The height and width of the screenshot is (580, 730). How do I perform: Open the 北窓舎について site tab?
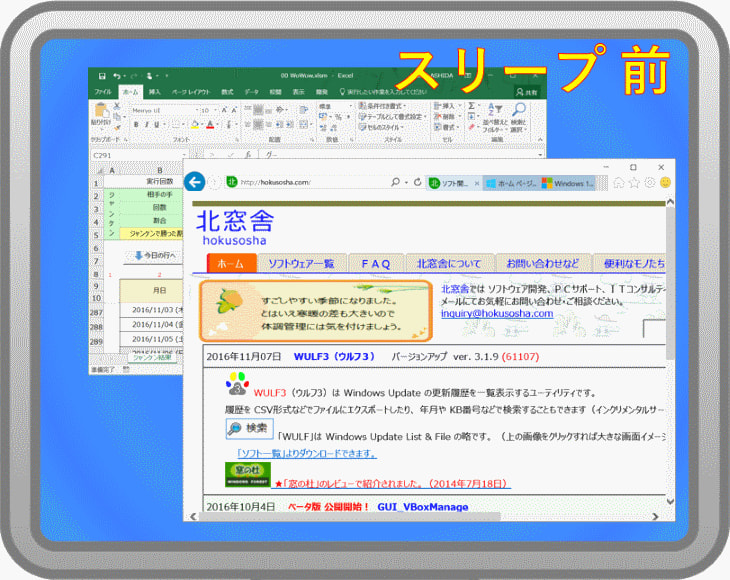coord(449,263)
